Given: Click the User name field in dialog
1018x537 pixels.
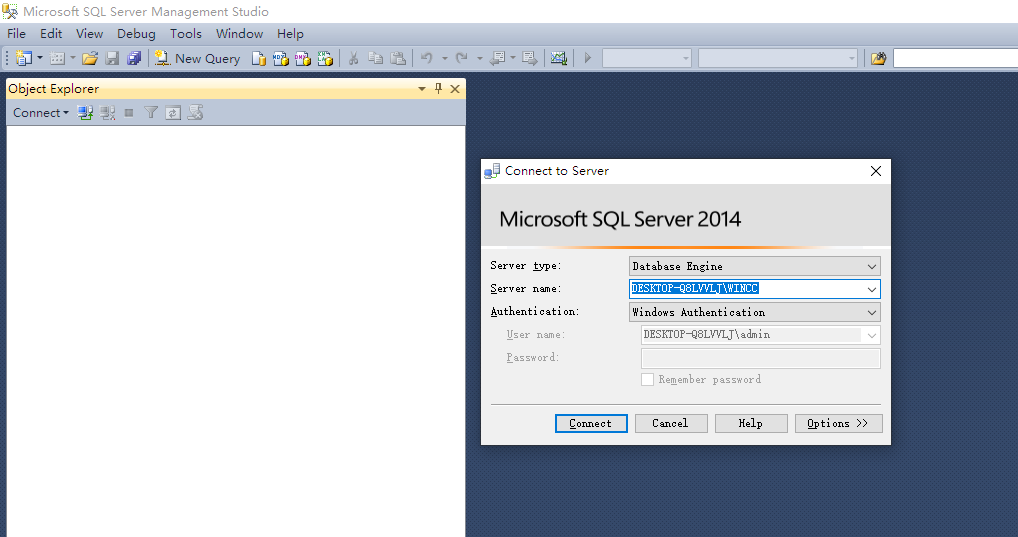Looking at the screenshot, I should click(x=760, y=335).
